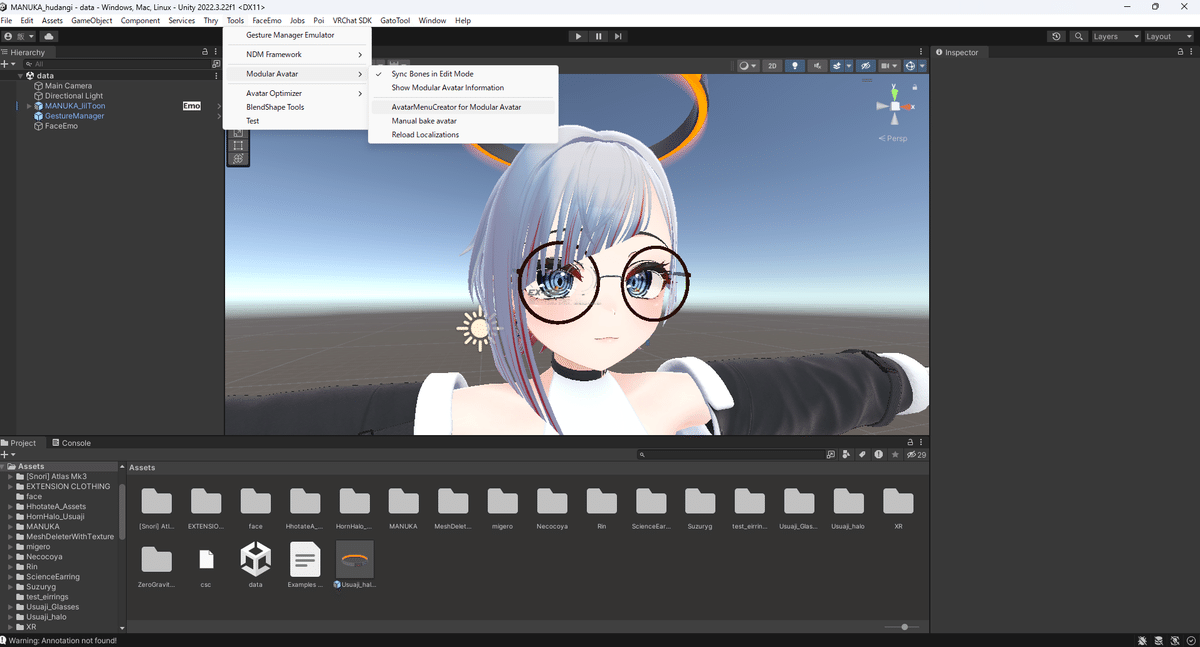Open the Gizmos dropdown arrow
The height and width of the screenshot is (647, 1200).
pyautogui.click(x=922, y=66)
